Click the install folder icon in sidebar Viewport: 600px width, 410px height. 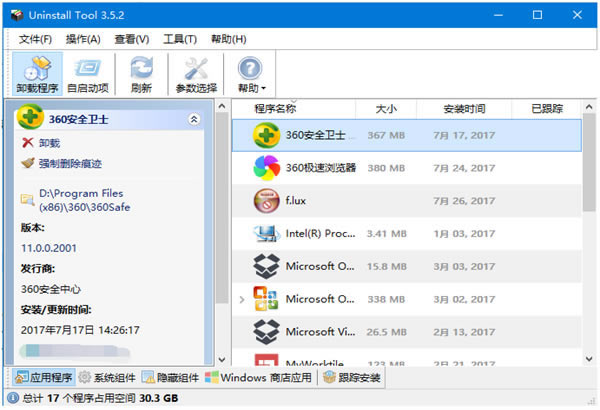pos(27,199)
